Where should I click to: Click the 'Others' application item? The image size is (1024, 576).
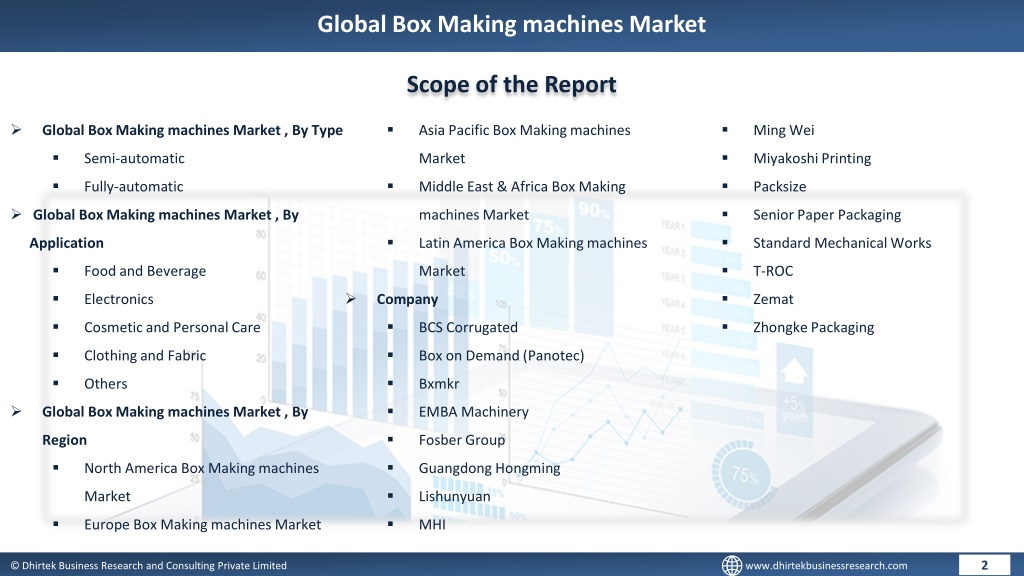click(106, 383)
